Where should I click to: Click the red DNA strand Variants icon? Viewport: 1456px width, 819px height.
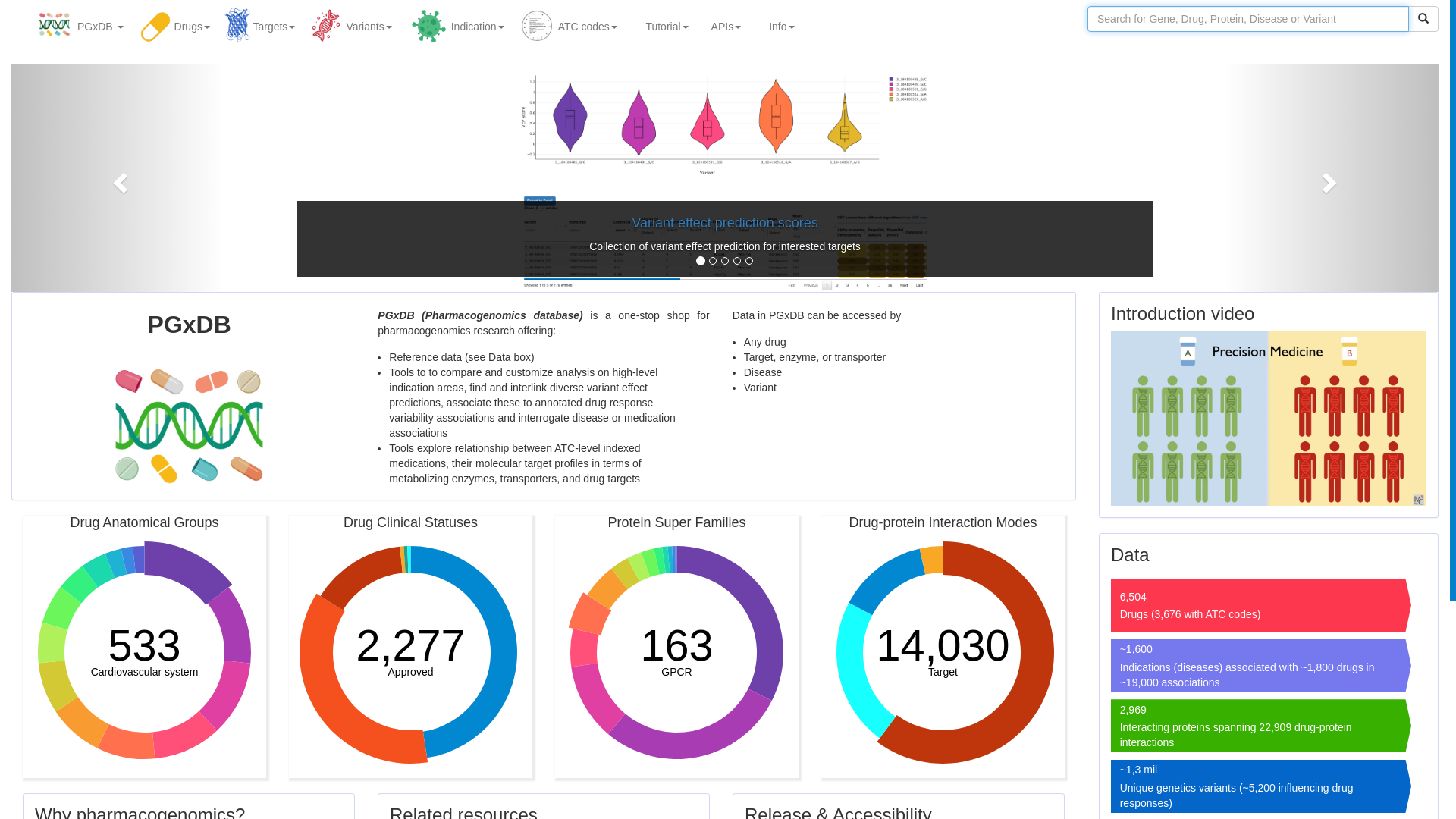point(326,26)
